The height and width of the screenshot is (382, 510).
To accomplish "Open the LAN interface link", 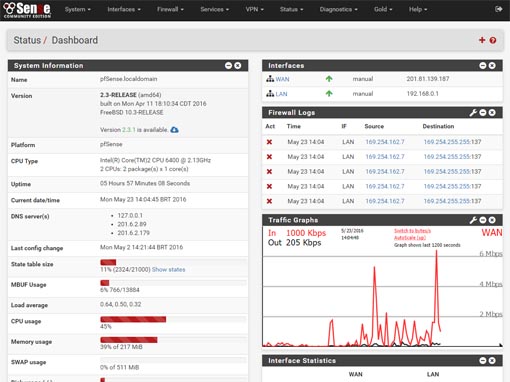I will 281,94.
